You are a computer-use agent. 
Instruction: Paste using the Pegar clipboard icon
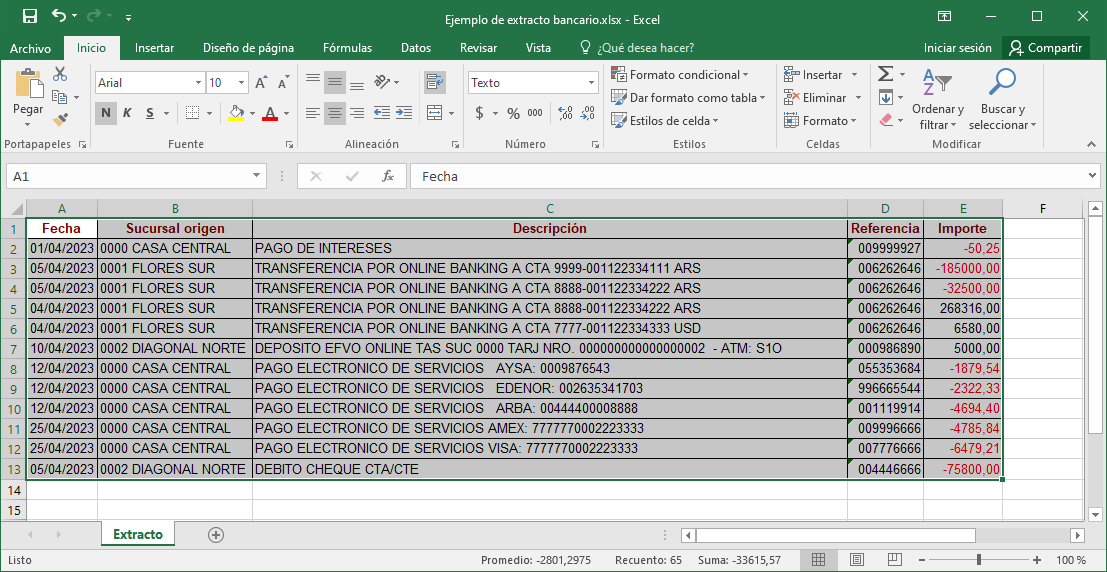pyautogui.click(x=28, y=83)
